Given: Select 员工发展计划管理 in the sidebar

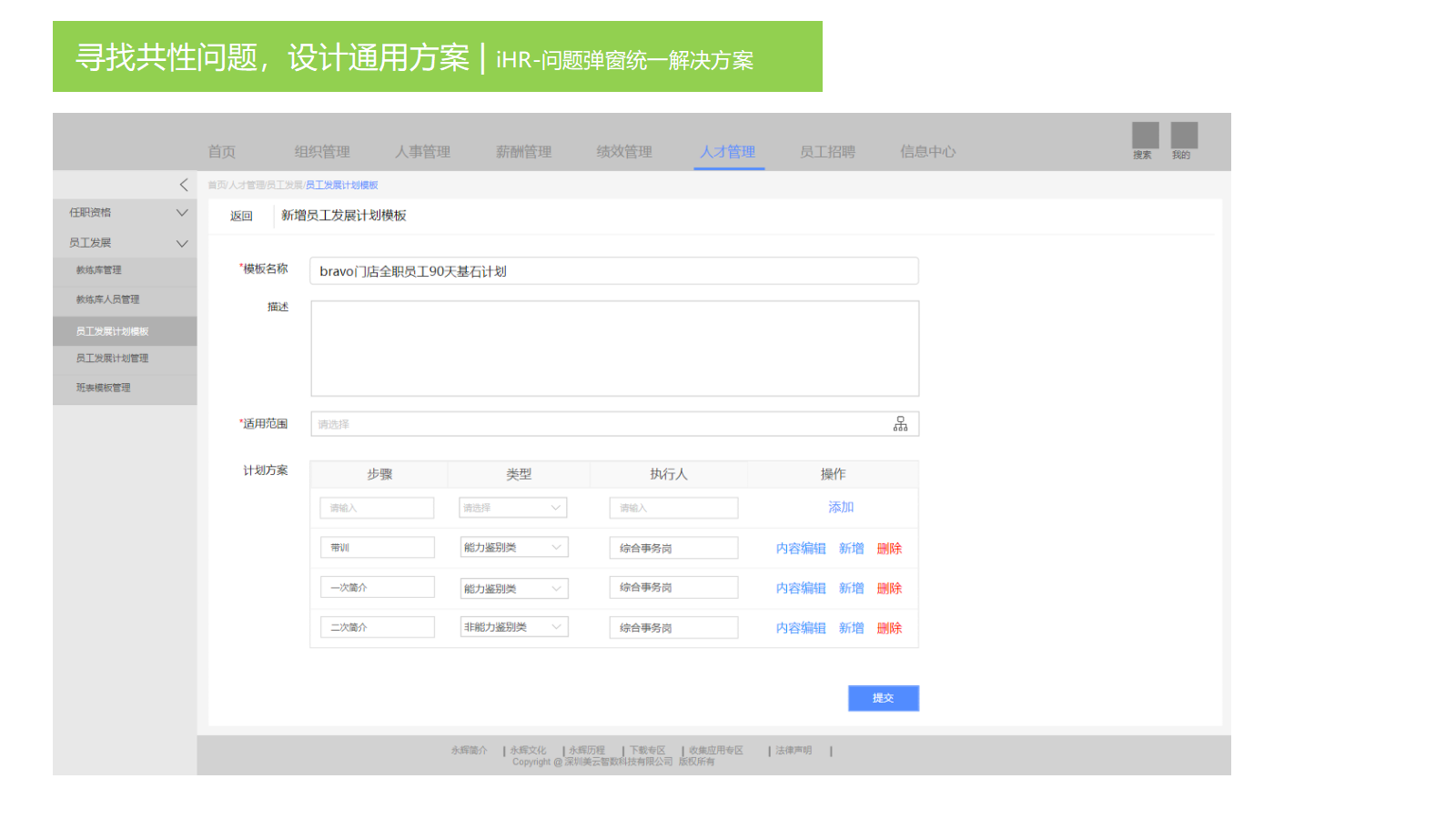Looking at the screenshot, I should [113, 359].
